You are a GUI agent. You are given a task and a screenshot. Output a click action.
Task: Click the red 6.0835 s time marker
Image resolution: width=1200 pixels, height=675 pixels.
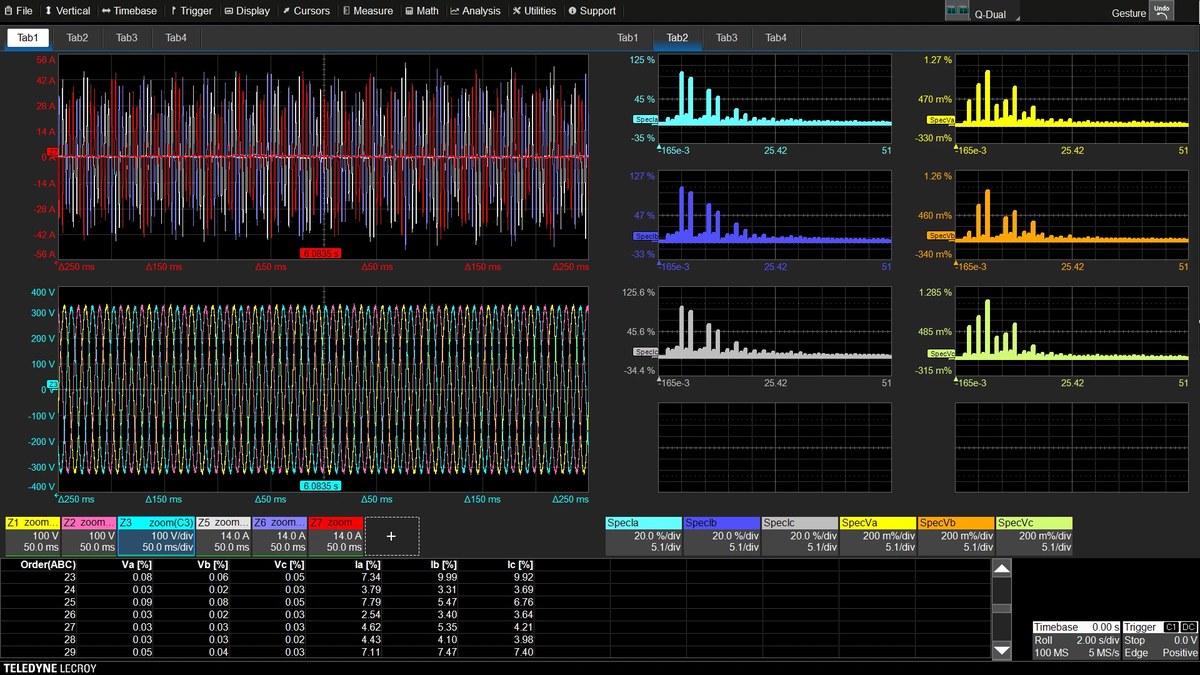(321, 253)
